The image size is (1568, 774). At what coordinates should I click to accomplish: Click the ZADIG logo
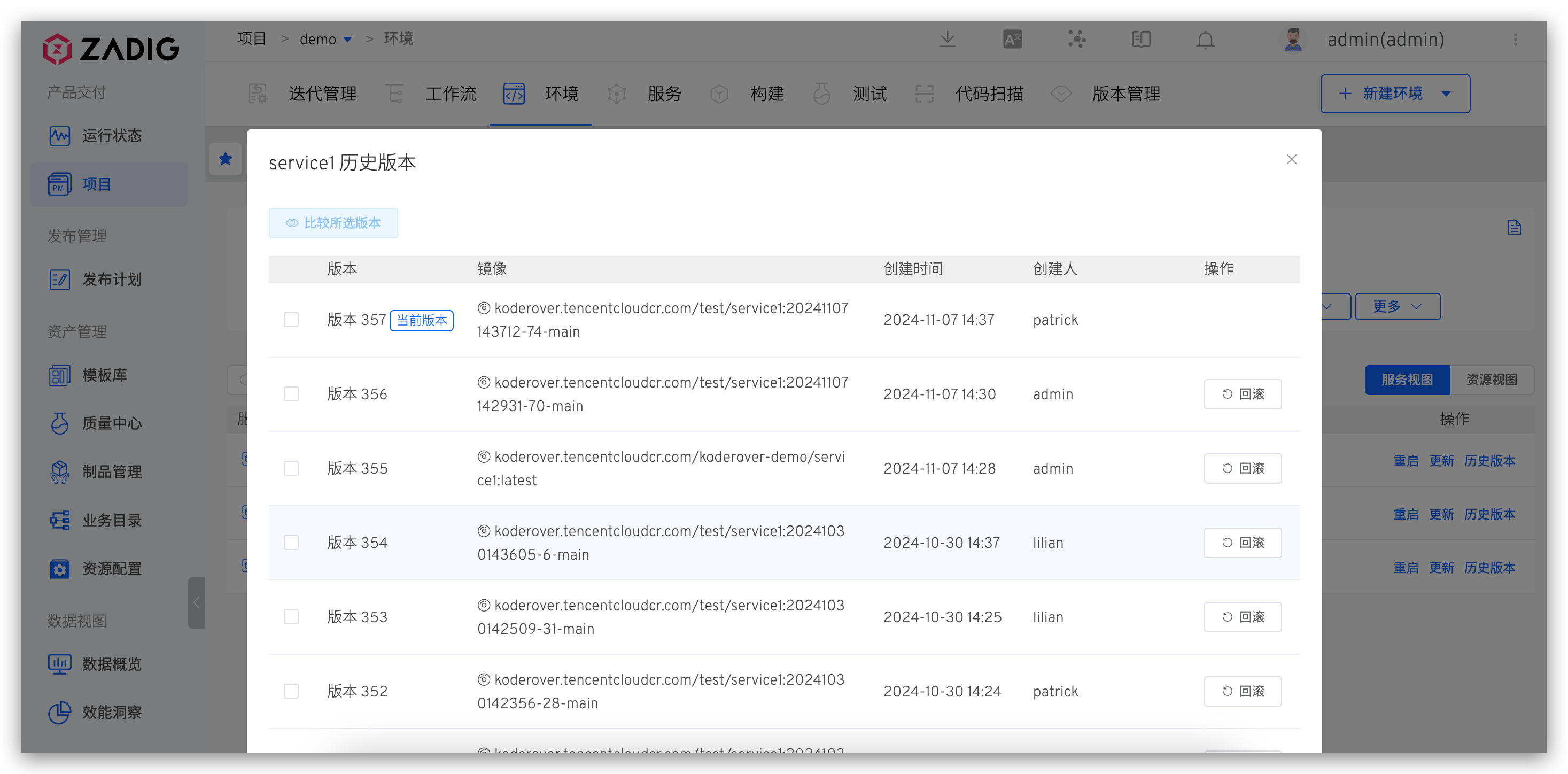point(111,49)
